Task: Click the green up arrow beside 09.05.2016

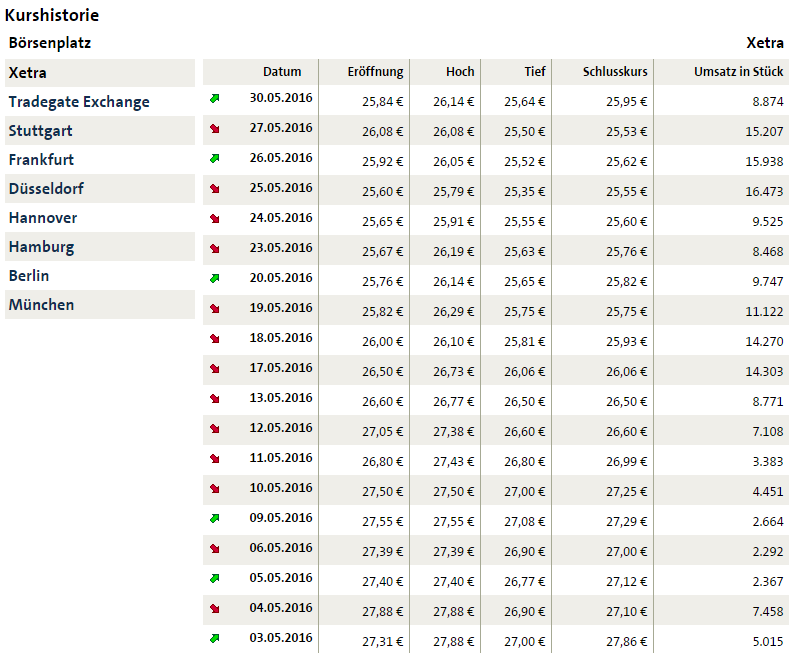Action: tap(214, 519)
